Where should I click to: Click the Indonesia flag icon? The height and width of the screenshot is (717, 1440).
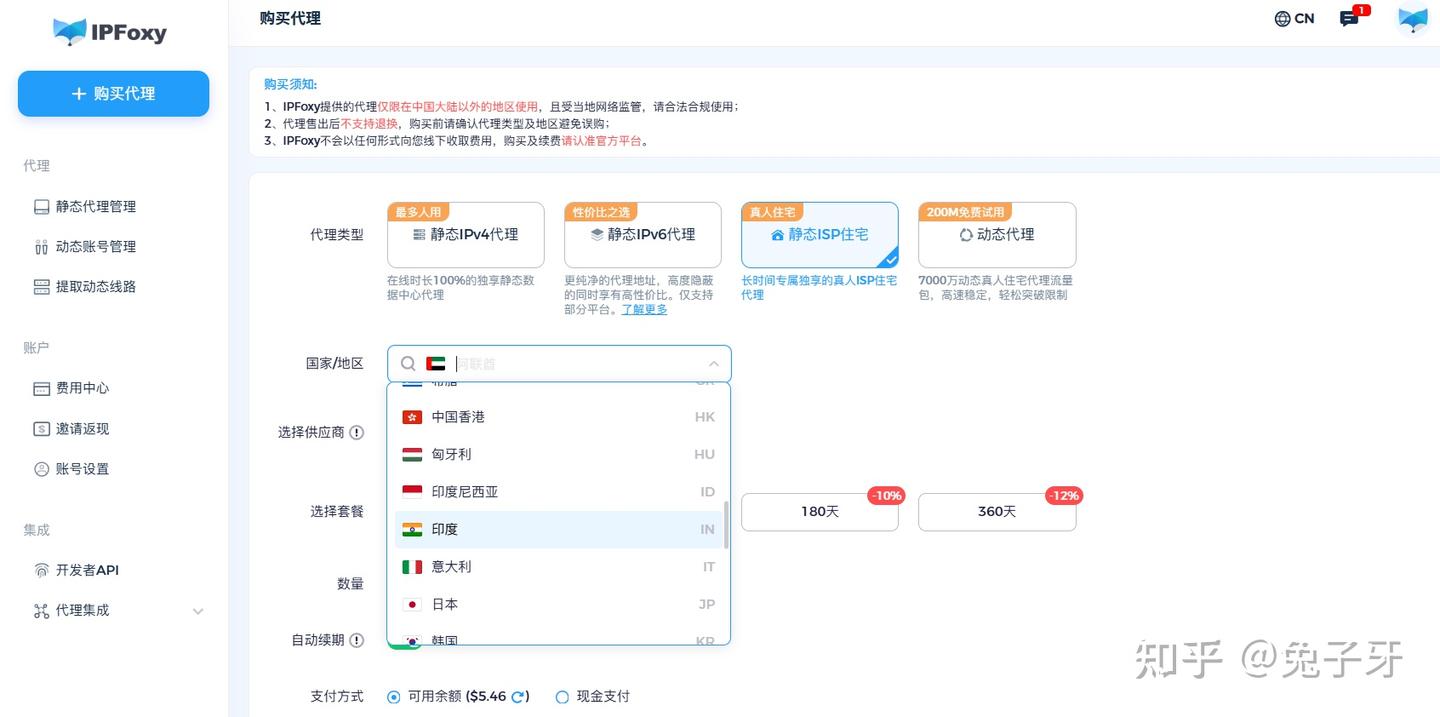tap(412, 492)
